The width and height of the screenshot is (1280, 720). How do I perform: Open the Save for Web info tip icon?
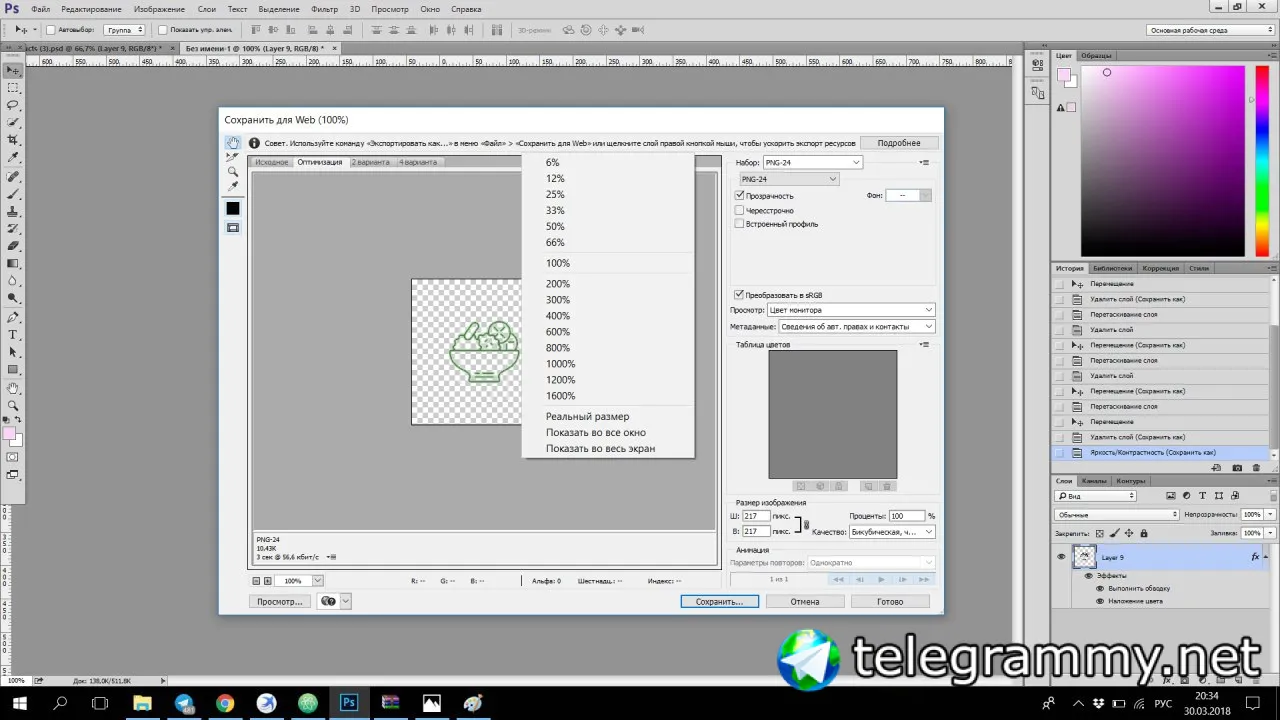pyautogui.click(x=254, y=143)
